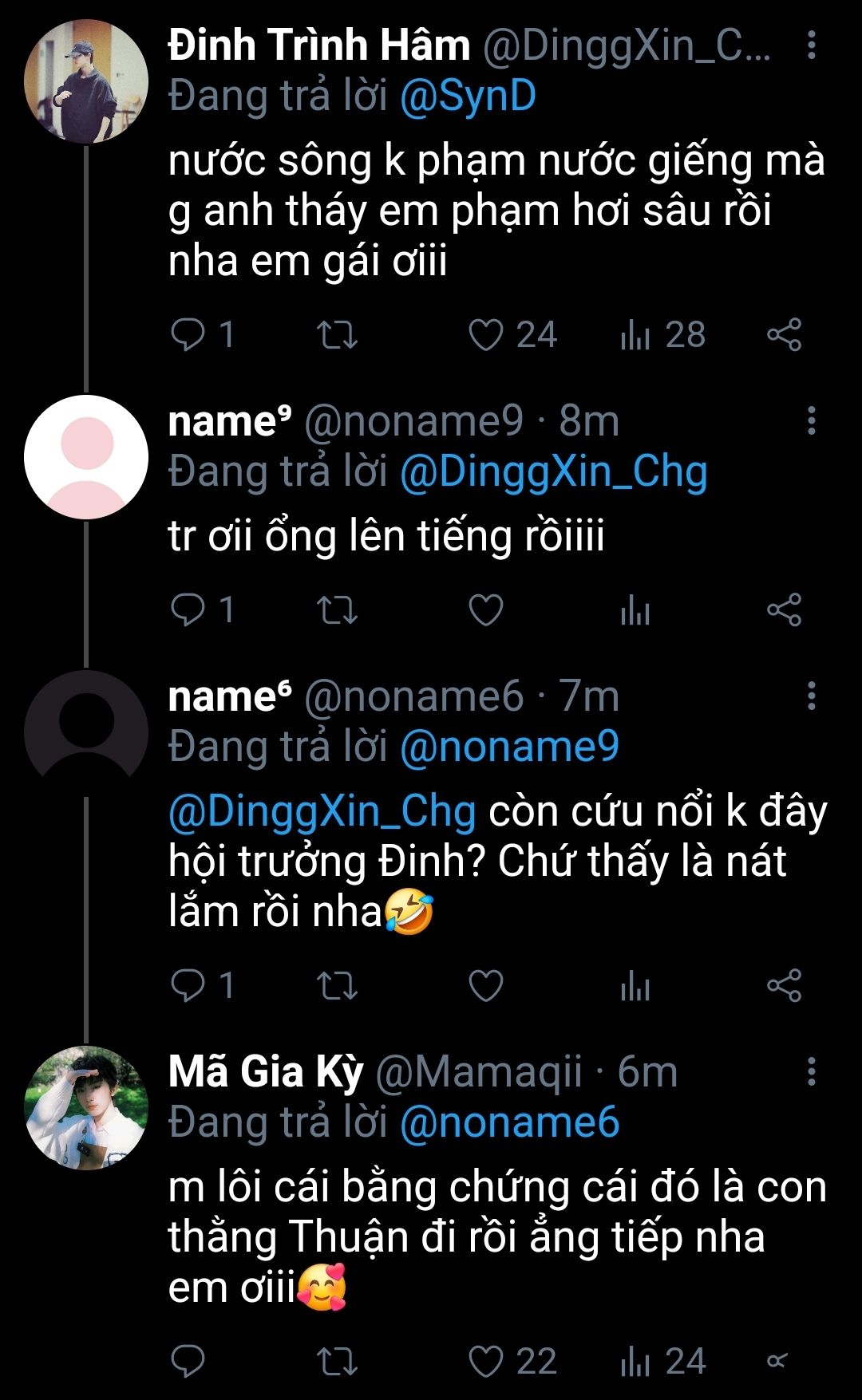Open more options for Đinh Trình Hâm's tweet

[812, 45]
